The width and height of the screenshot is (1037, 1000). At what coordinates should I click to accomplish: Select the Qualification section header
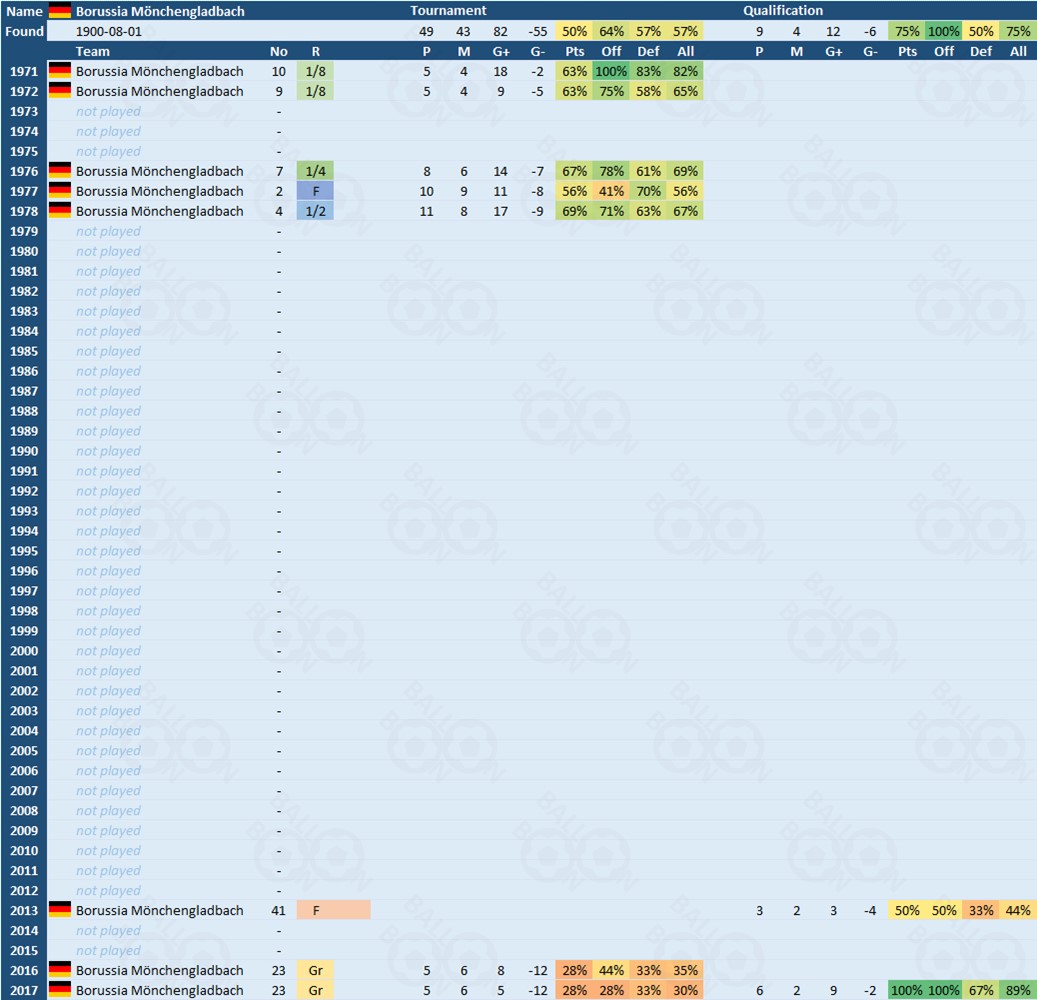coord(783,11)
